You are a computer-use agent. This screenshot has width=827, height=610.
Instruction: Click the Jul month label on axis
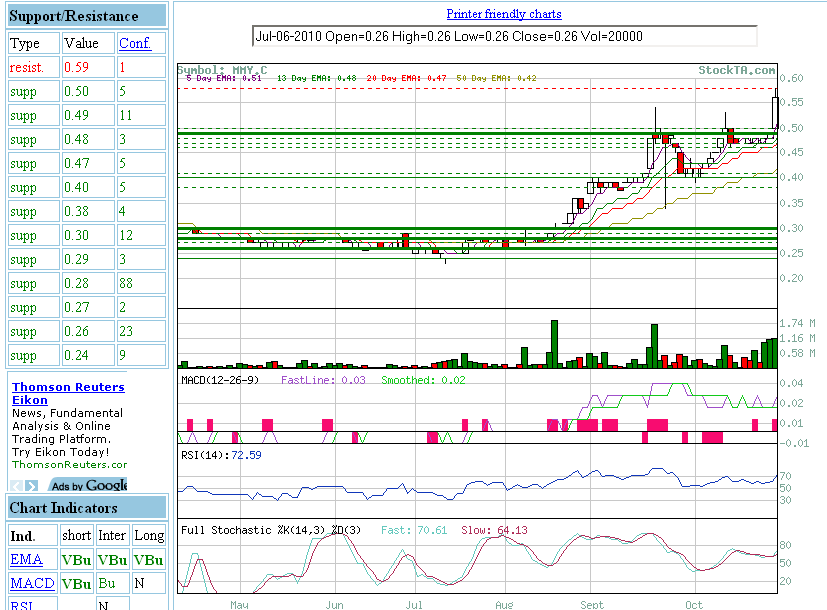tap(414, 605)
